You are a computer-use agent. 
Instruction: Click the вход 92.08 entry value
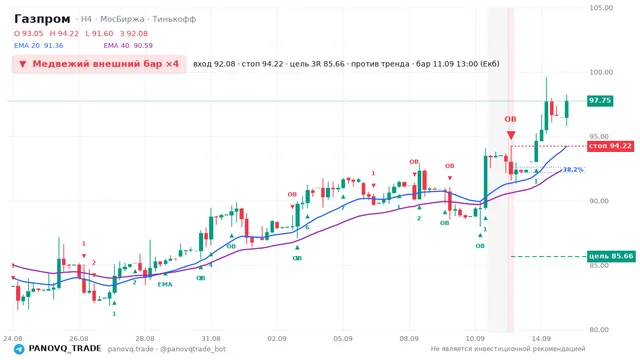pyautogui.click(x=214, y=64)
